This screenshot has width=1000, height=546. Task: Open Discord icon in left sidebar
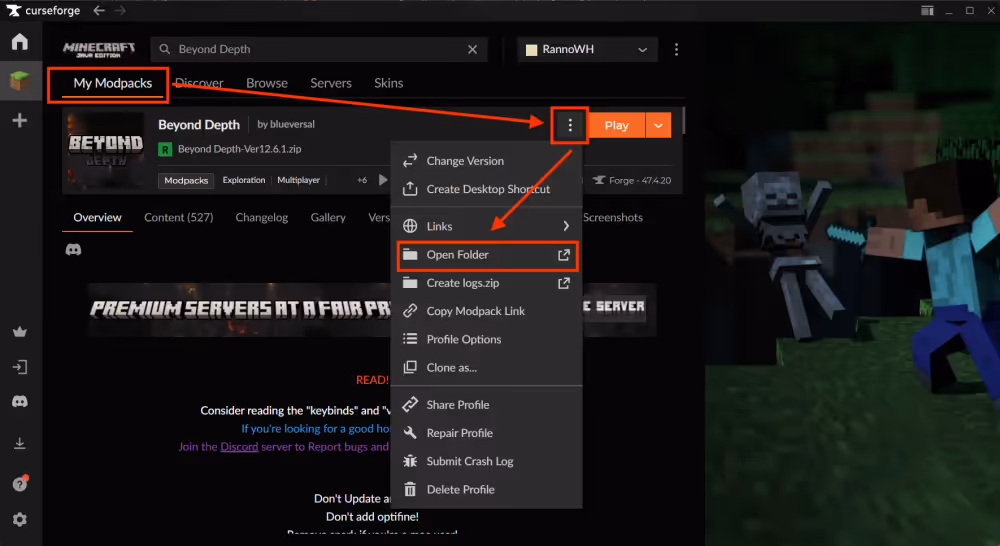tap(20, 402)
